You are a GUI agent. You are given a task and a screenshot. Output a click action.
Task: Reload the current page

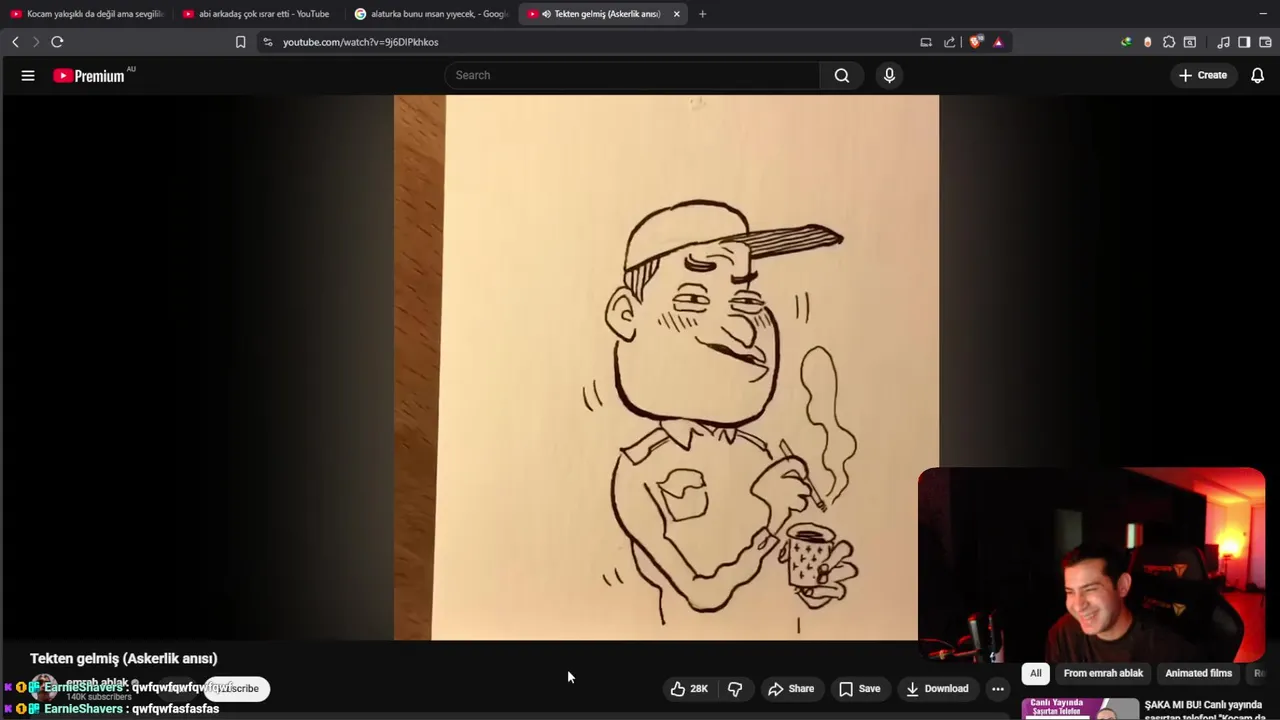pyautogui.click(x=57, y=42)
